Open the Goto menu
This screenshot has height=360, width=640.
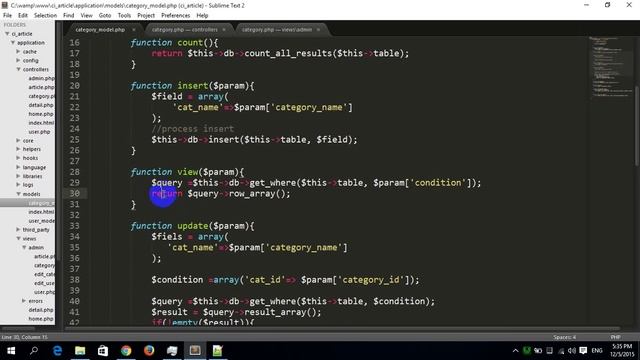(105, 16)
